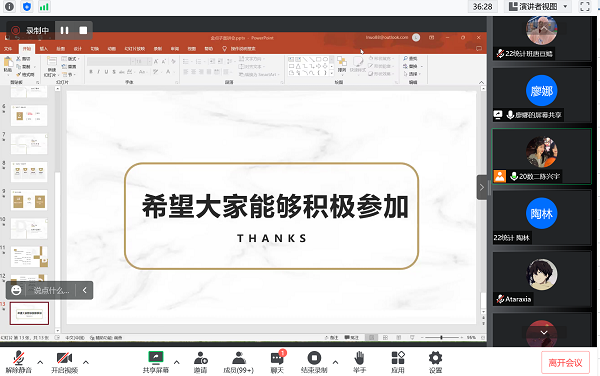The width and height of the screenshot is (600, 376).
Task: Pause the recording
Action: click(64, 30)
